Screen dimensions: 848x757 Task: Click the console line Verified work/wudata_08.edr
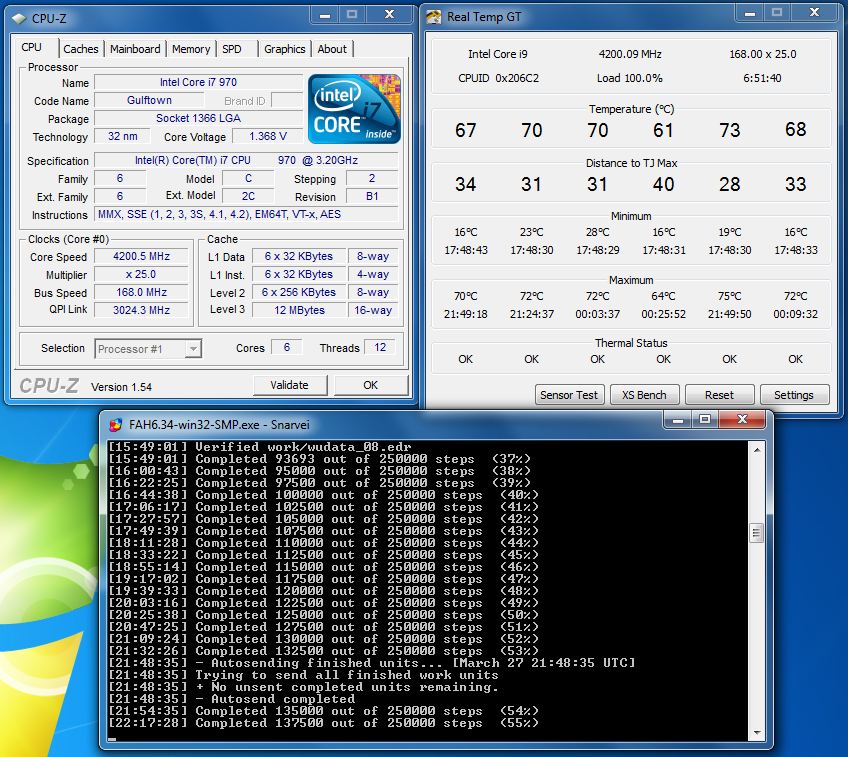tap(260, 447)
